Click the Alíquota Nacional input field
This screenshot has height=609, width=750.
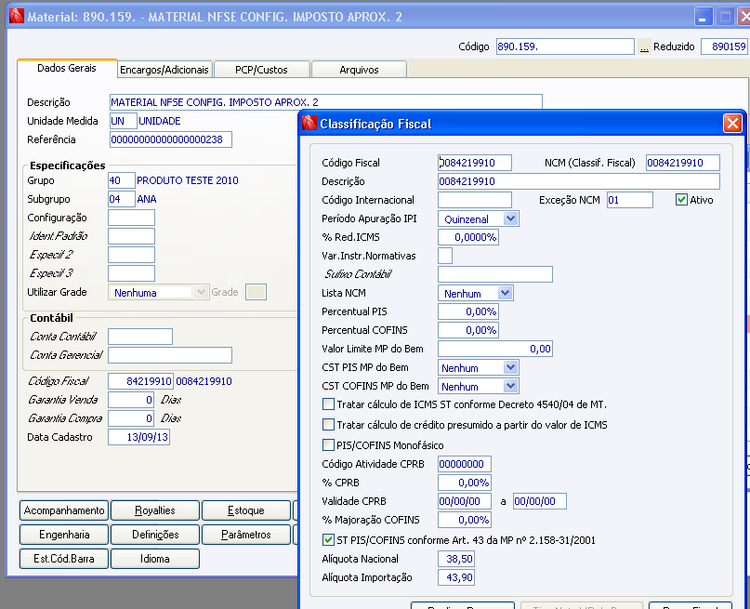tap(457, 559)
